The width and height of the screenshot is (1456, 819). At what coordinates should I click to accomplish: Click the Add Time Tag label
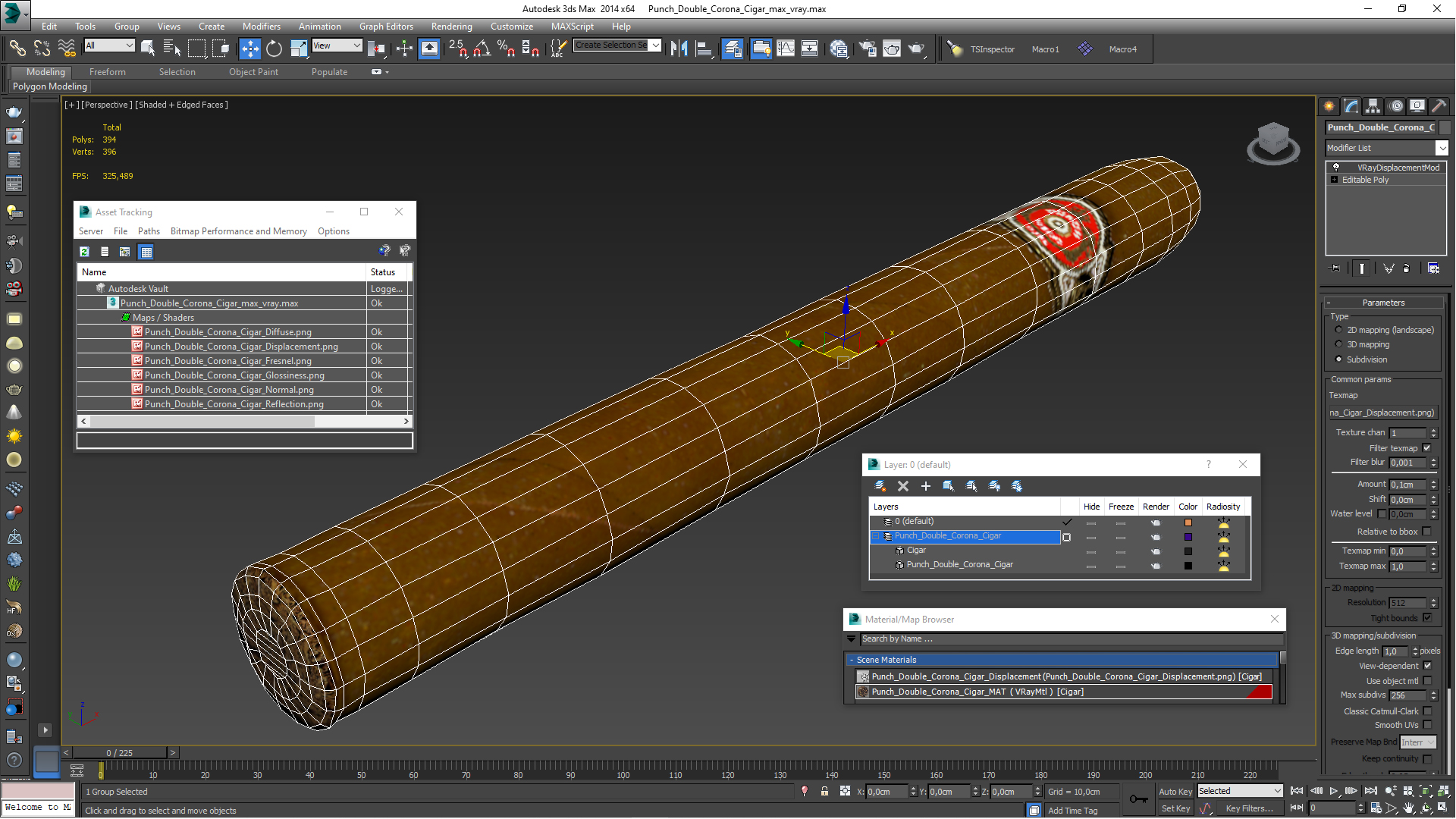tap(1072, 811)
